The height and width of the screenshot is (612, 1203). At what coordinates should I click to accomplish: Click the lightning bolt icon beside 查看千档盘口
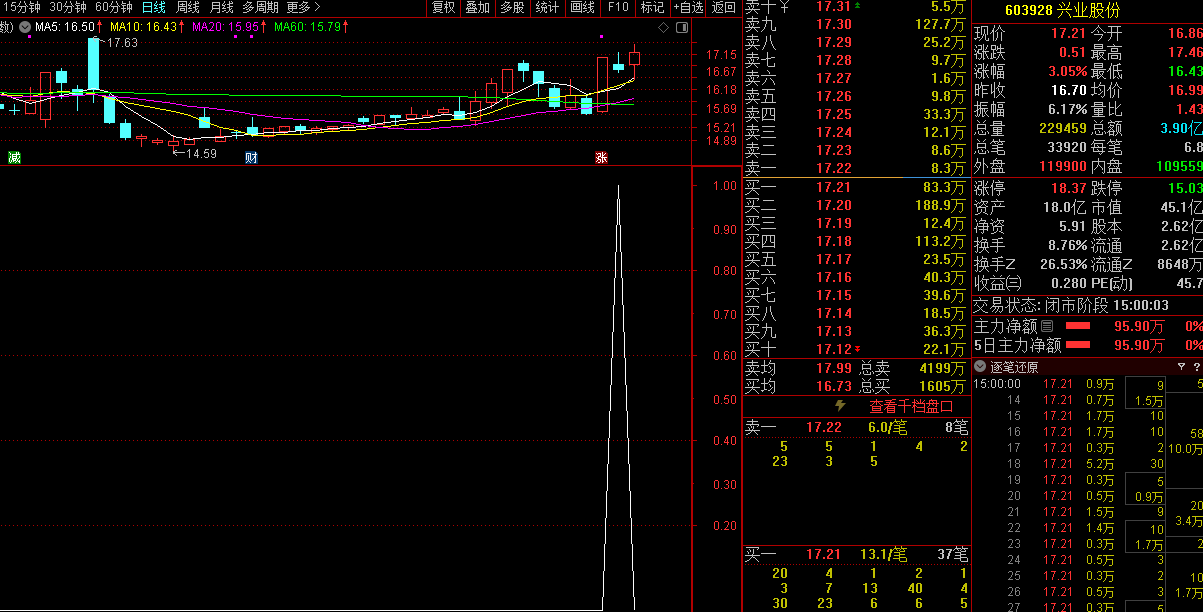pyautogui.click(x=840, y=406)
